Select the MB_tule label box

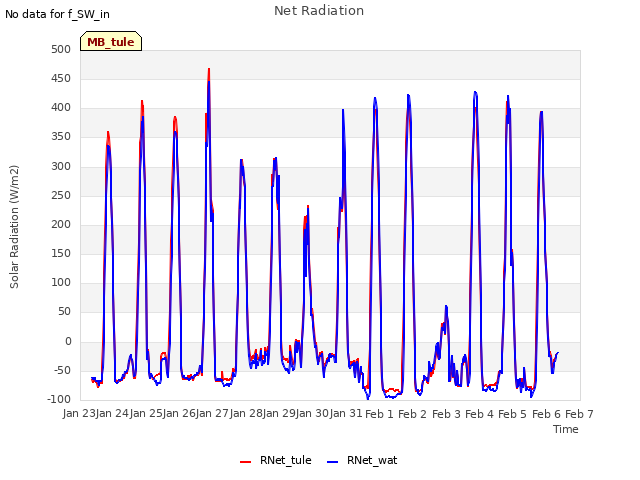(x=111, y=41)
